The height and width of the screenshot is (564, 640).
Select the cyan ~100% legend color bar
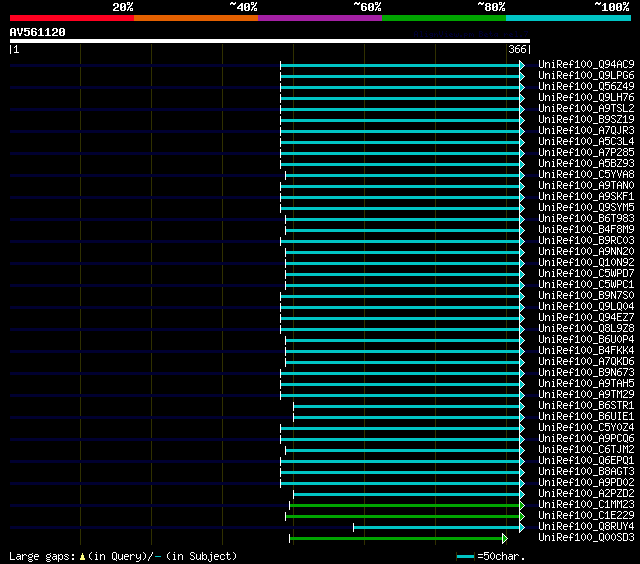click(x=567, y=18)
